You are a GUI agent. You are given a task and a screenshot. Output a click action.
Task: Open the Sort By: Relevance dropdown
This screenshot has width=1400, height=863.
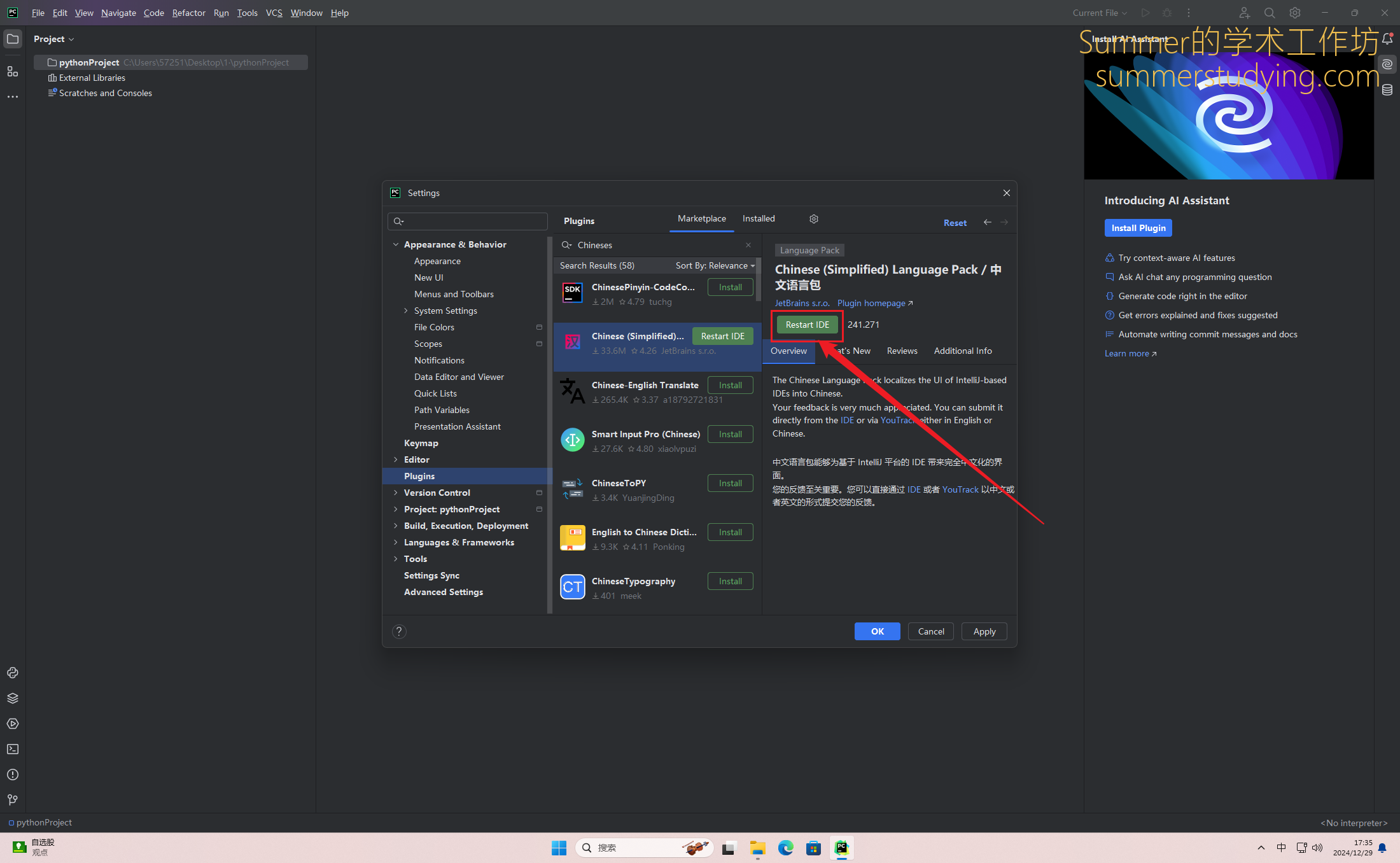tap(715, 265)
